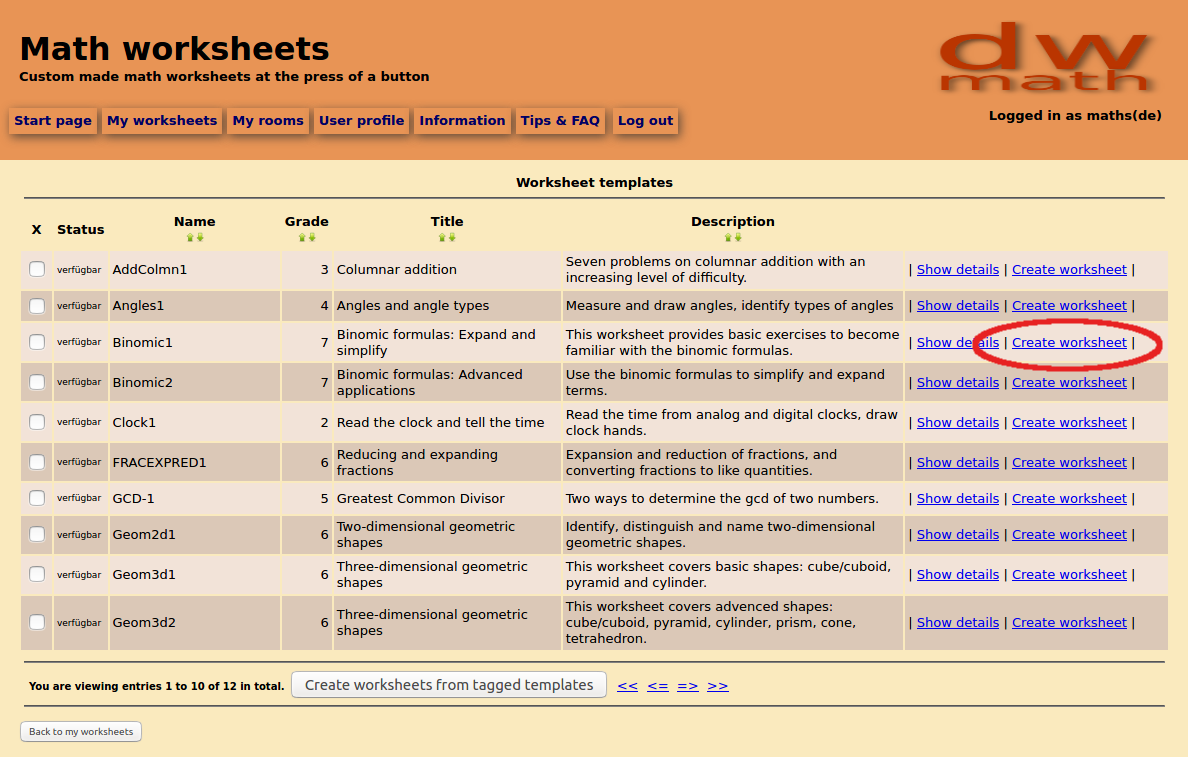Click Log out
Viewport: 1188px width, 757px height.
tap(646, 120)
